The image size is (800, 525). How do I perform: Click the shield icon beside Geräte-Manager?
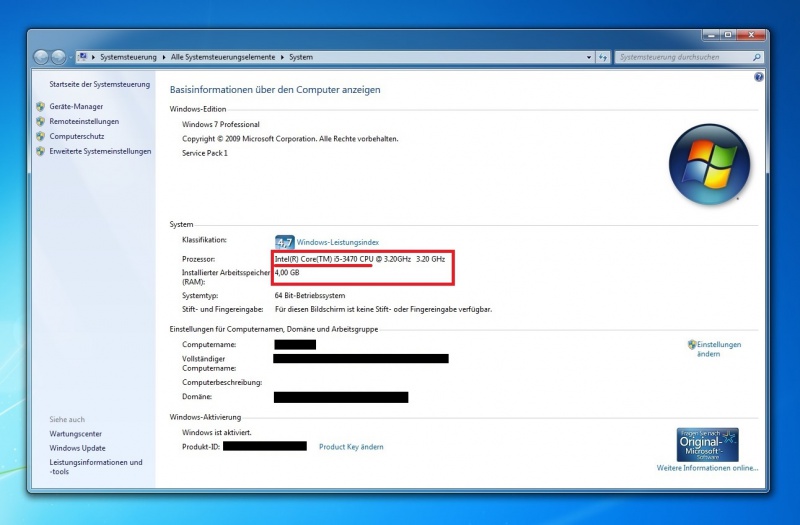pos(41,107)
